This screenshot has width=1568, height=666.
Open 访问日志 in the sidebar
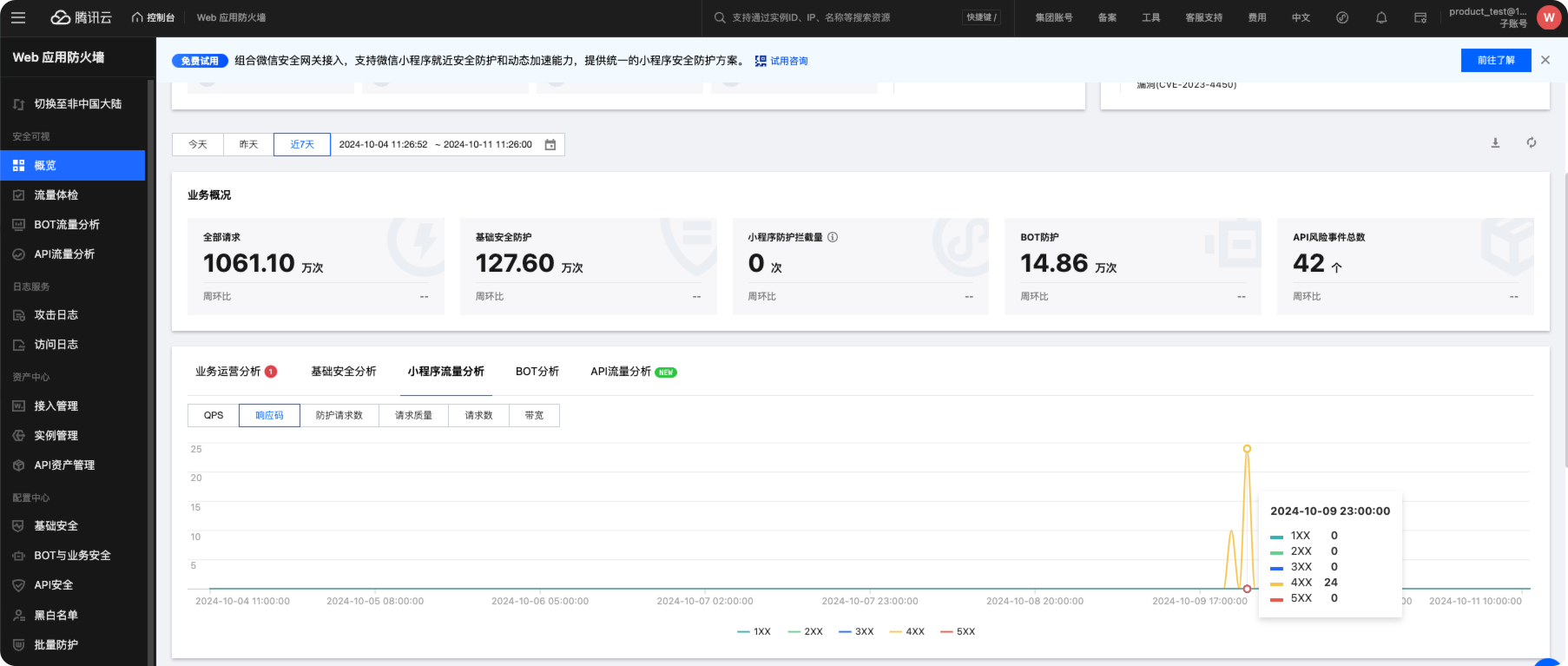[x=73, y=344]
